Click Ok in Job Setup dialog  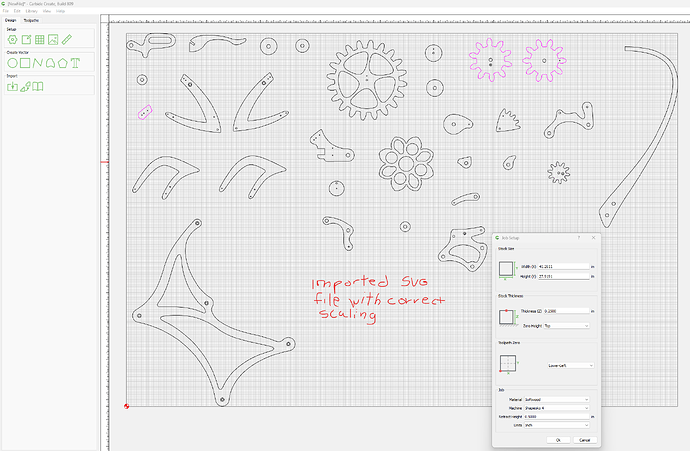tap(558, 440)
